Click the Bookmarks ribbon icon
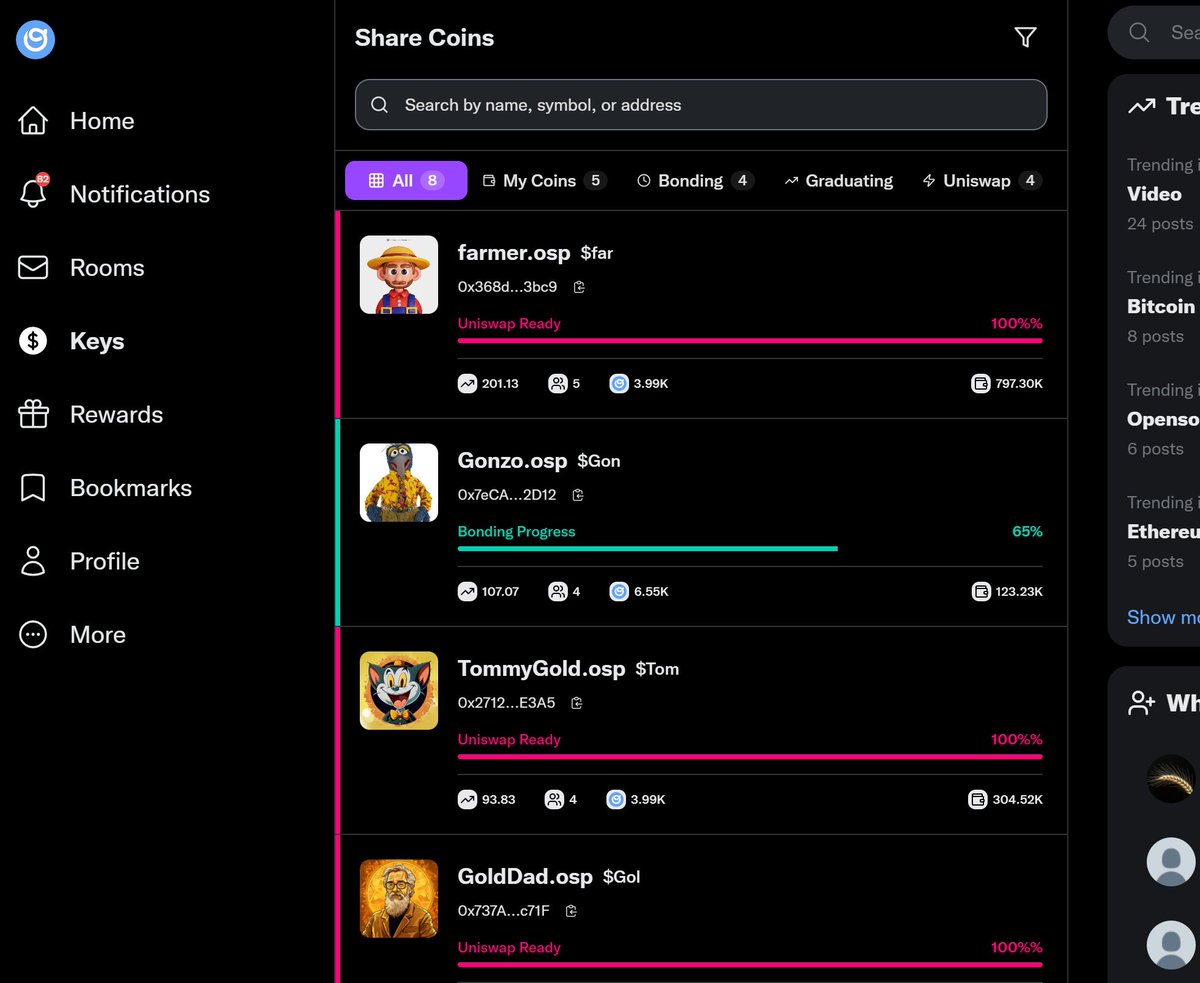 click(x=33, y=488)
